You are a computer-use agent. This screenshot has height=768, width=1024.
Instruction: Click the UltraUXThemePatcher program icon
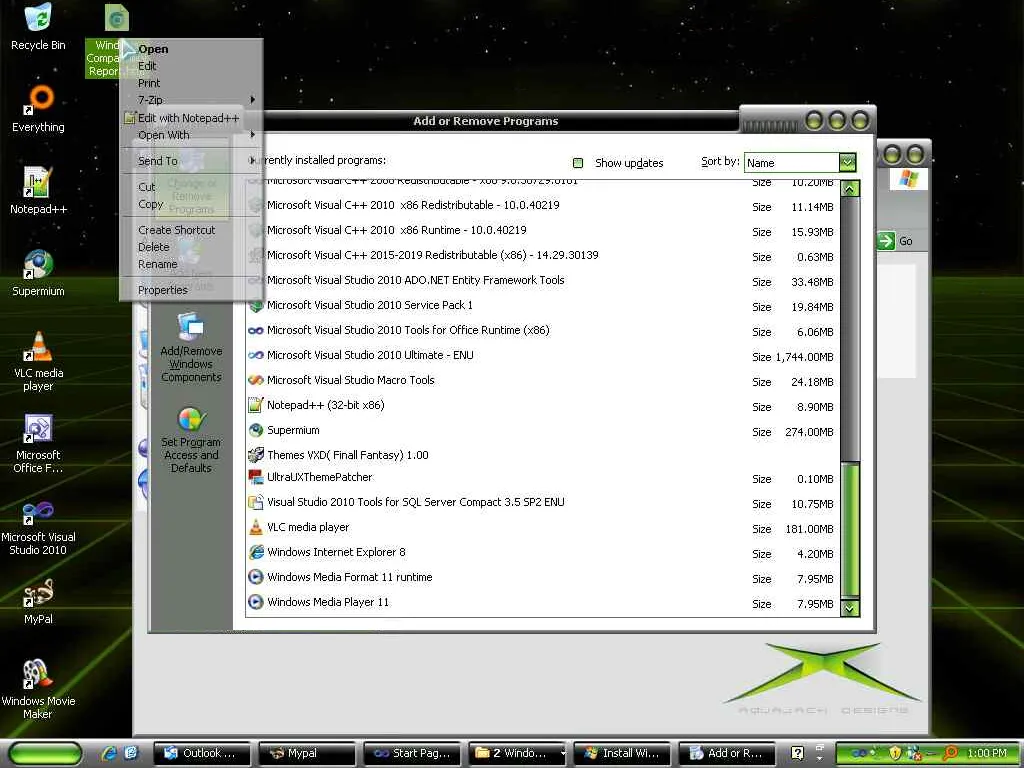[x=255, y=477]
